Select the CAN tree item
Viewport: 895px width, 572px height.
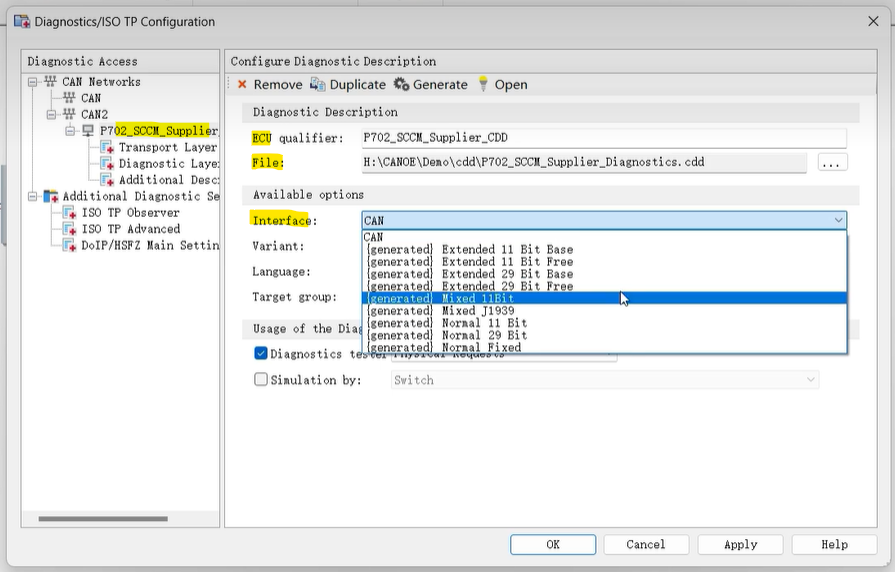[91, 98]
